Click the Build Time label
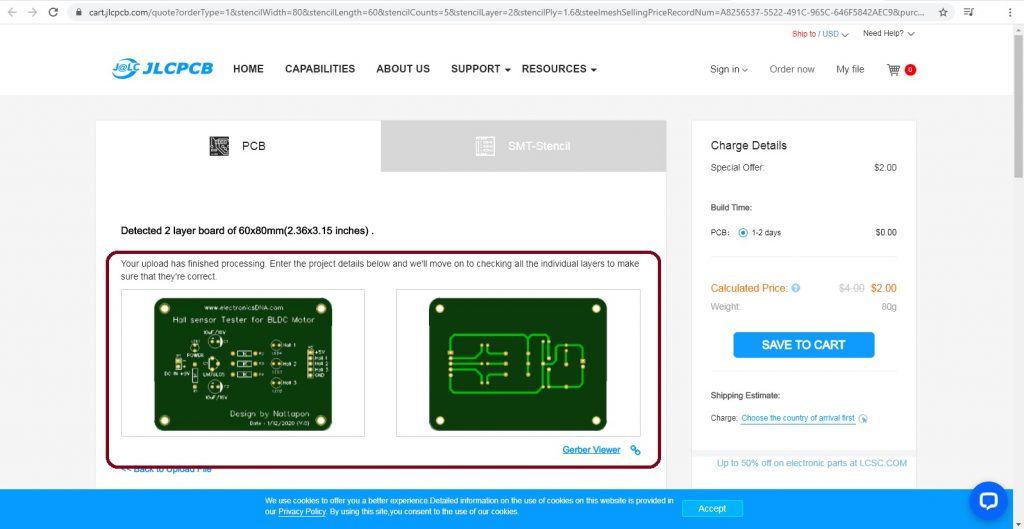1024x529 pixels. coord(731,208)
